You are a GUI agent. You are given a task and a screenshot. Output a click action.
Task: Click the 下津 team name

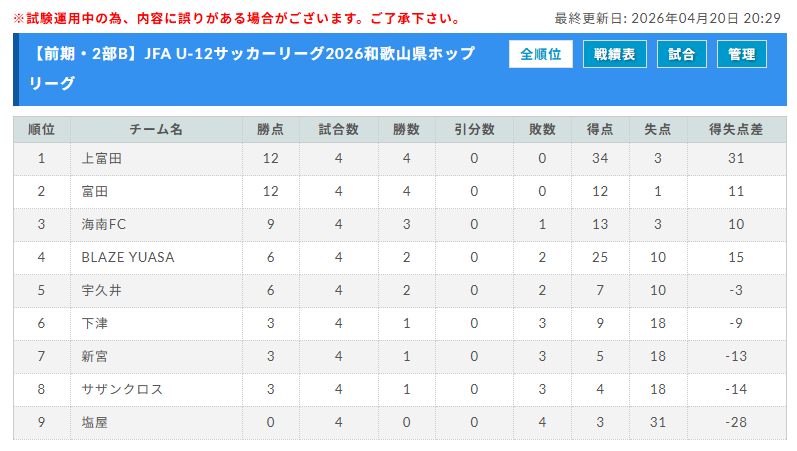[x=95, y=323]
